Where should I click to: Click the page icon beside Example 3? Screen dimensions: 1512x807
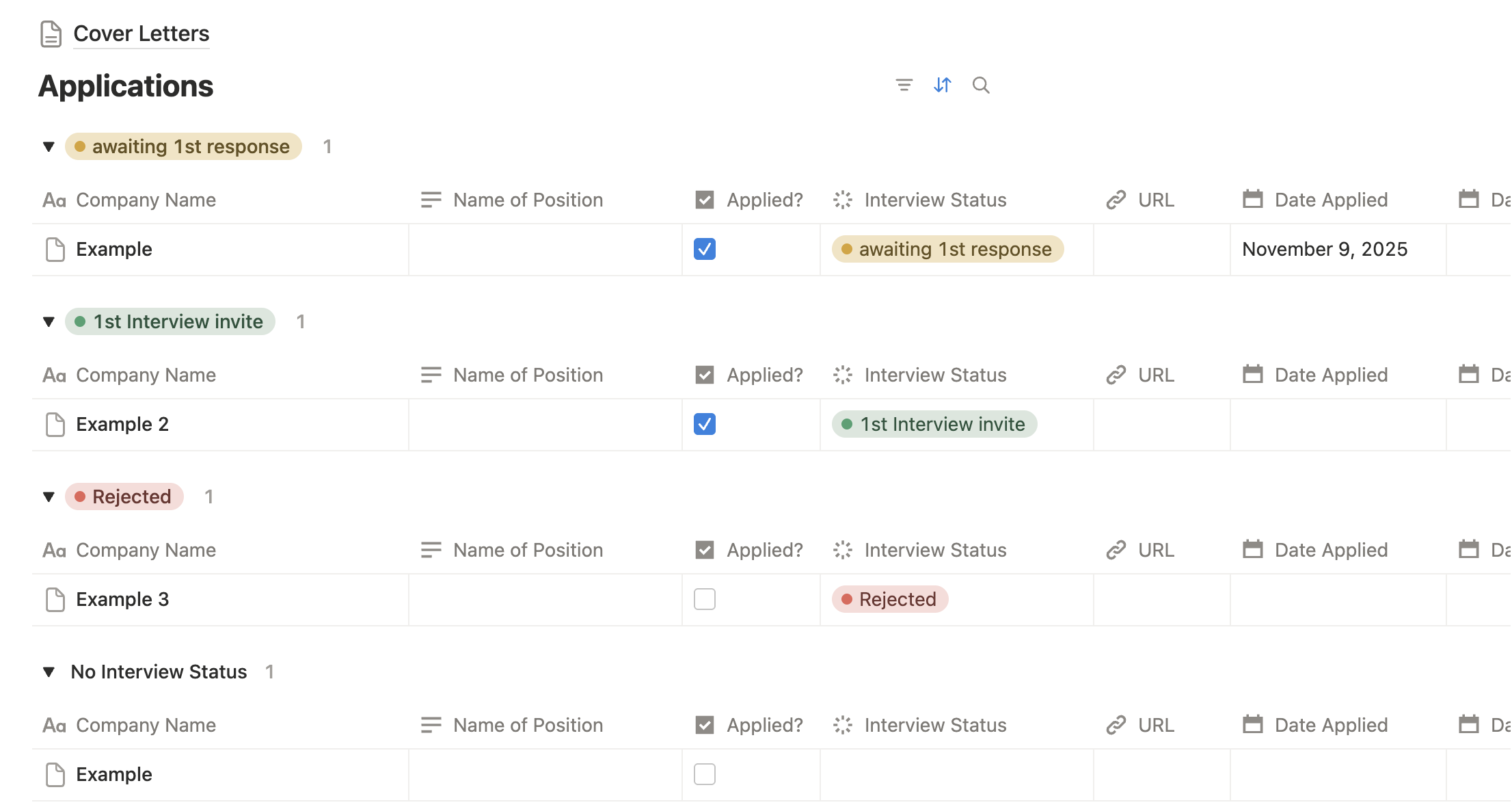55,599
